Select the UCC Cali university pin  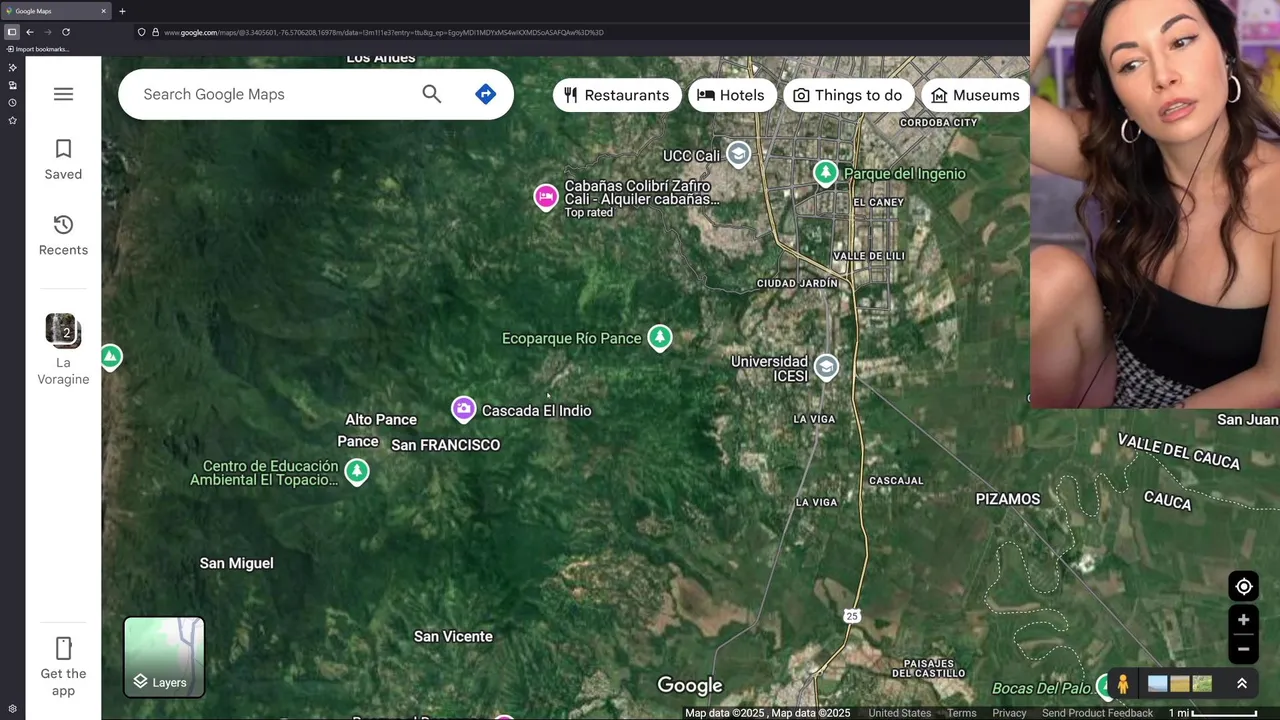click(x=738, y=154)
